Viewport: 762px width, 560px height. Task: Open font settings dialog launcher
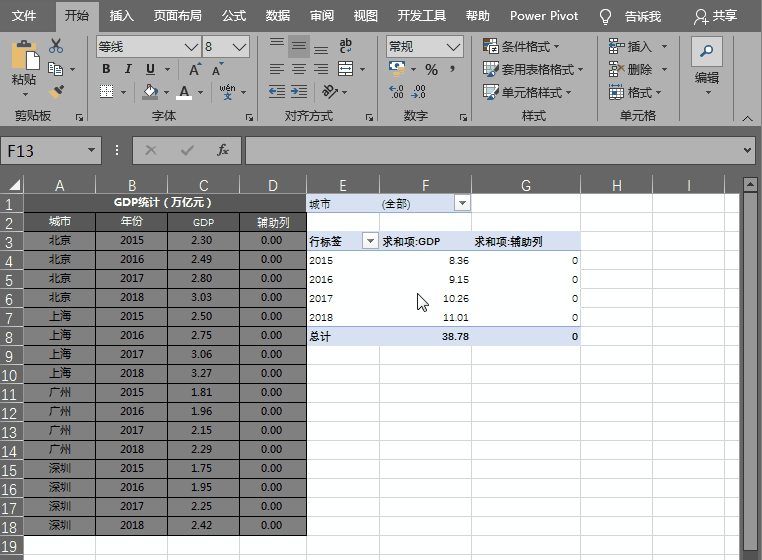[249, 117]
